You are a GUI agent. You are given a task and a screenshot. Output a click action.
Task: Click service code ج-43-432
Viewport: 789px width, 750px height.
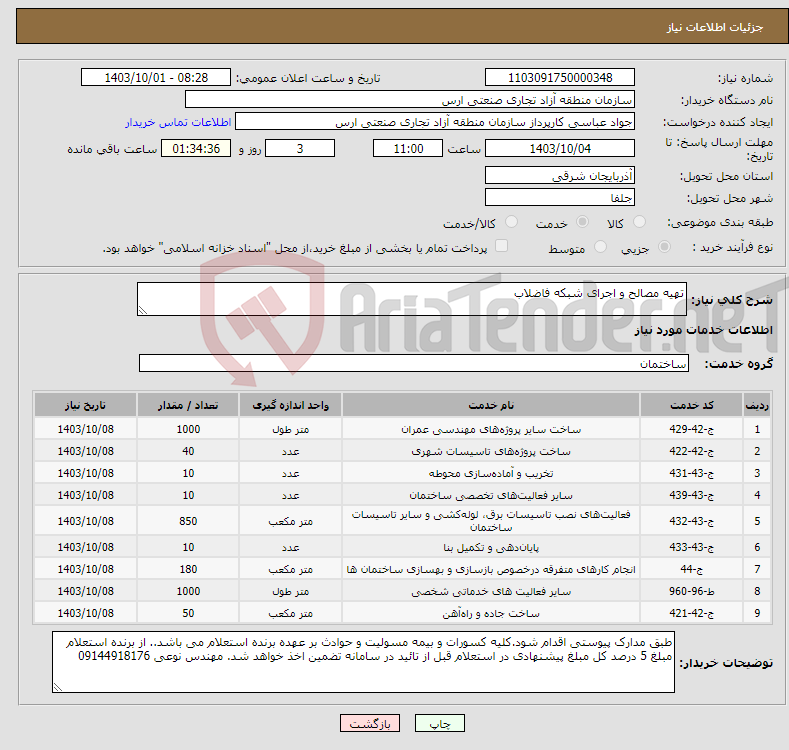(x=691, y=521)
